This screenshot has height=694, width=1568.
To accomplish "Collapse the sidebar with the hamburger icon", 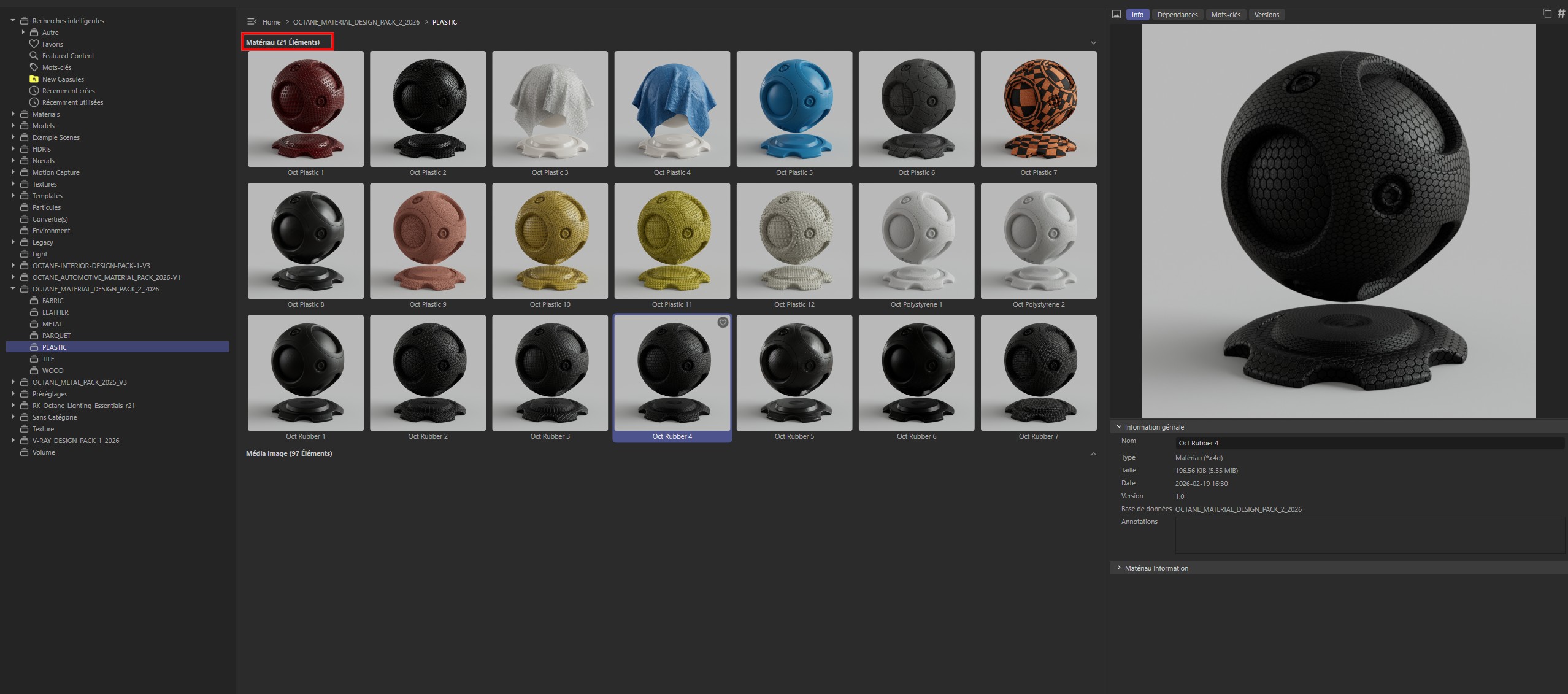I will 251,21.
